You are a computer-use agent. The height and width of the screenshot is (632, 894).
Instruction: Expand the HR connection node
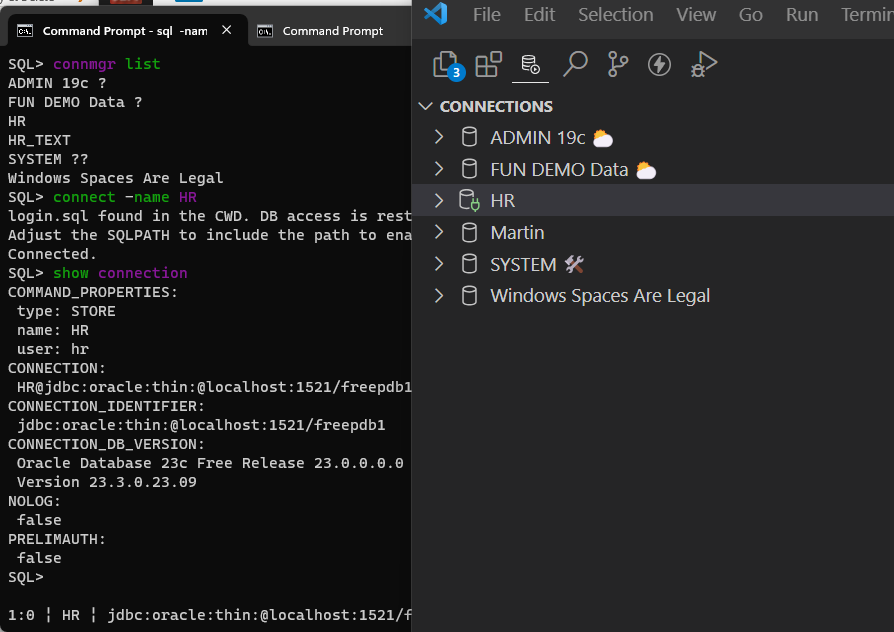(x=438, y=200)
